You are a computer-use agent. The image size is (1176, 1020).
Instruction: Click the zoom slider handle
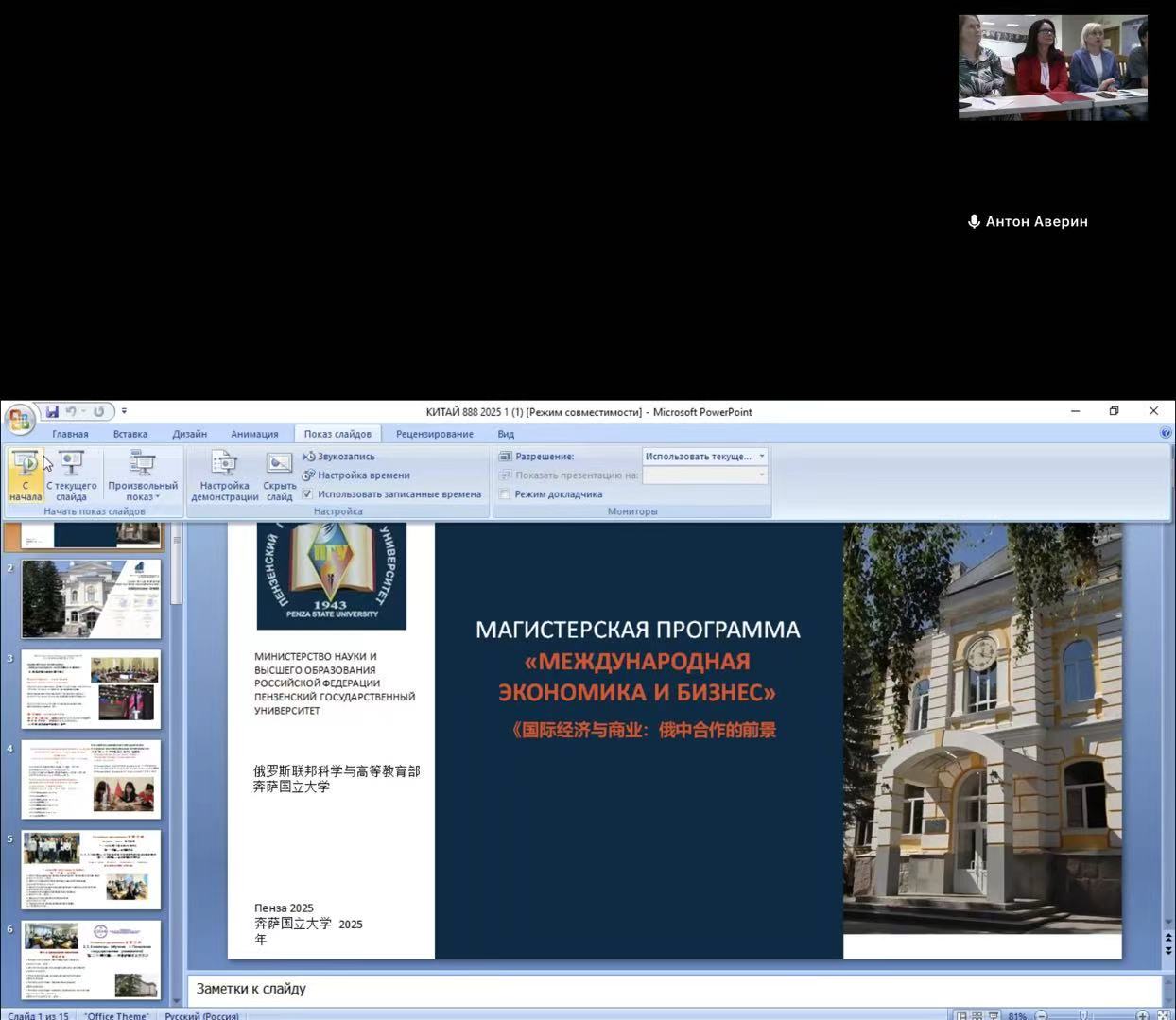(x=1084, y=1015)
